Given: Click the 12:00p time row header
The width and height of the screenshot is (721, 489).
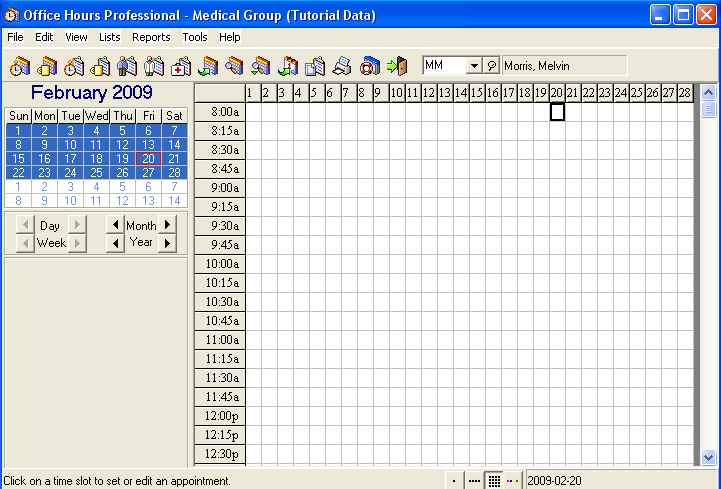Looking at the screenshot, I should point(220,416).
